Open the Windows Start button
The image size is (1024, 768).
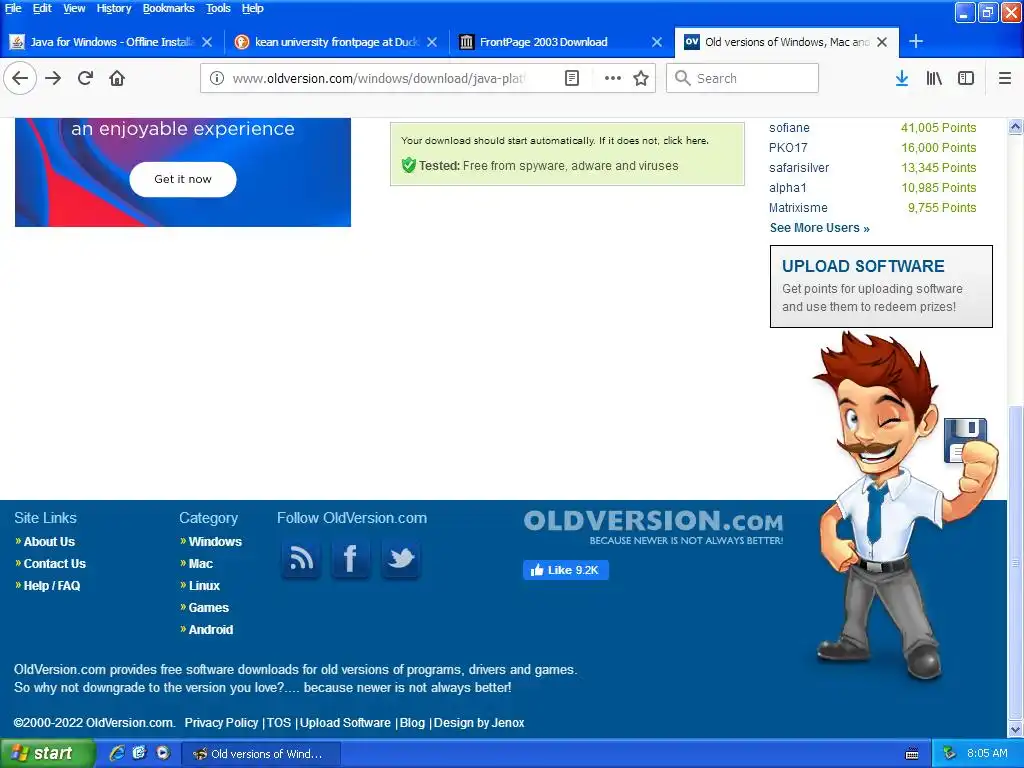coord(48,753)
